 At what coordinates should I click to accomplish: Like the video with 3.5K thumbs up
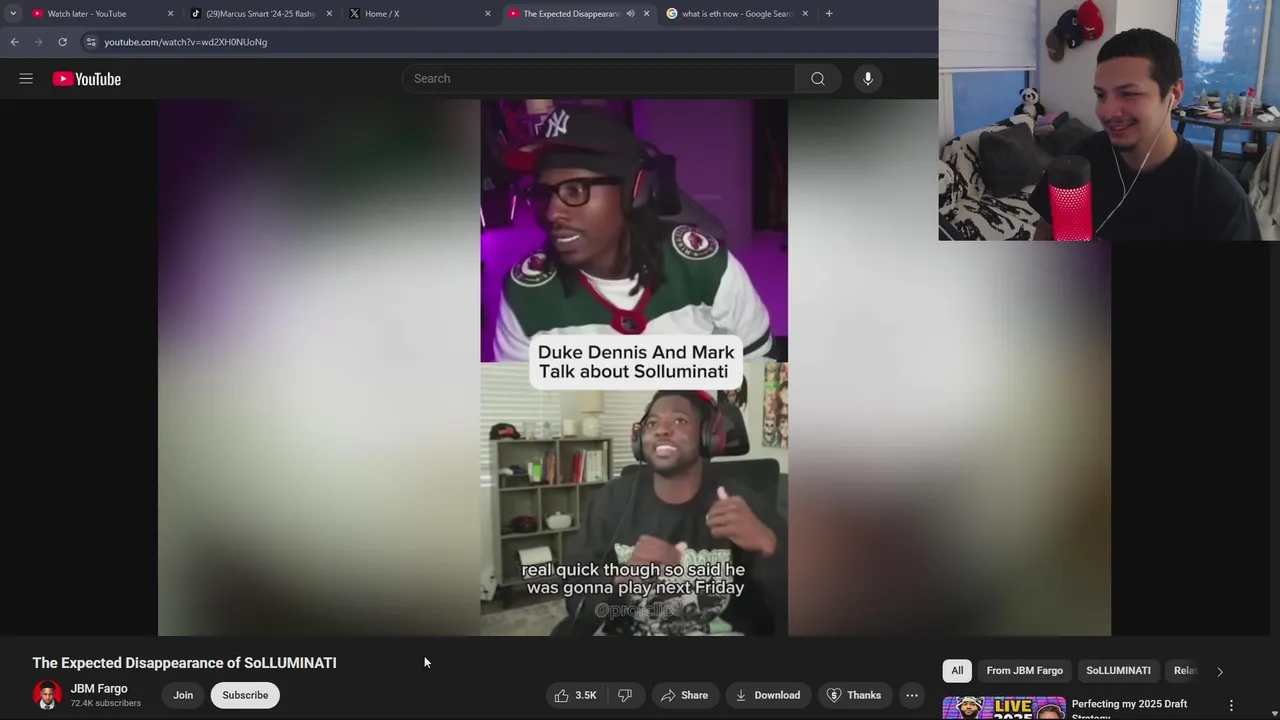[x=575, y=695]
